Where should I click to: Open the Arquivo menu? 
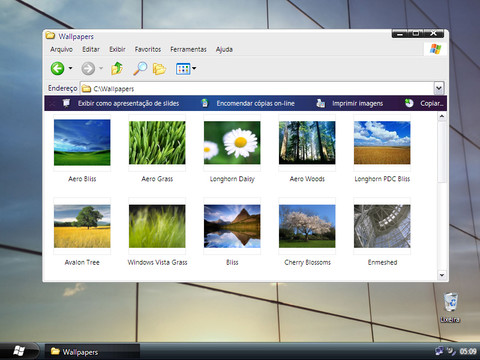[x=61, y=49]
